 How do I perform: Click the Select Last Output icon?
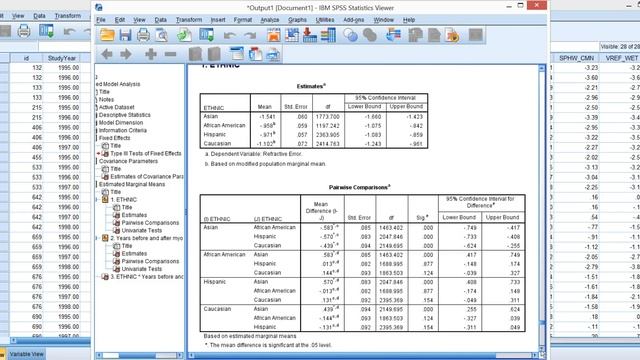click(393, 35)
